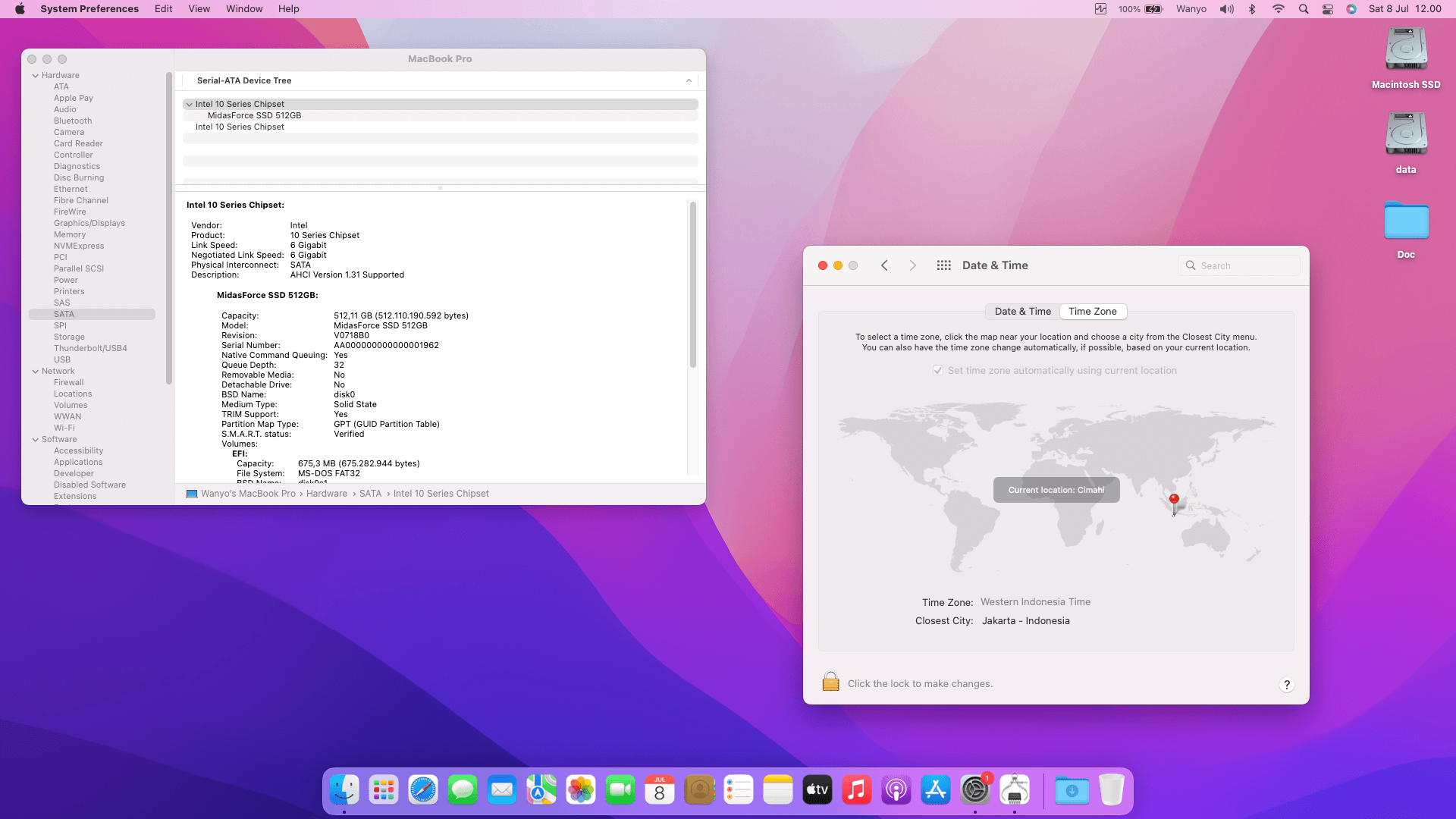Image resolution: width=1456 pixels, height=819 pixels.
Task: Collapse the Hardware section in the sidebar
Action: [35, 76]
